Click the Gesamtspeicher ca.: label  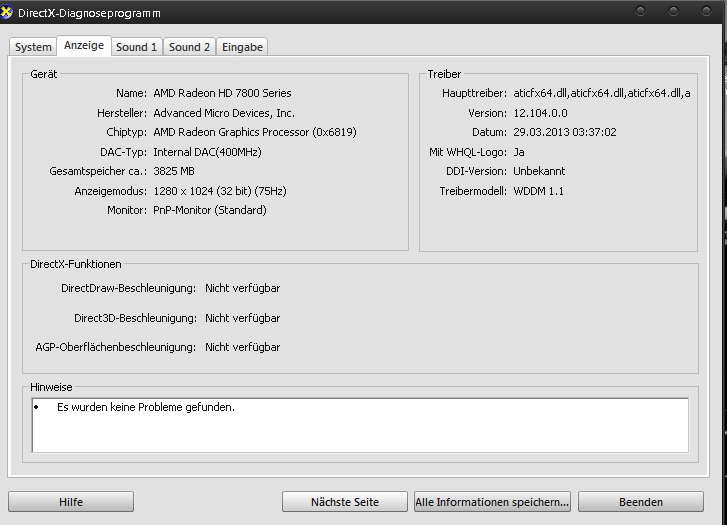coord(98,171)
